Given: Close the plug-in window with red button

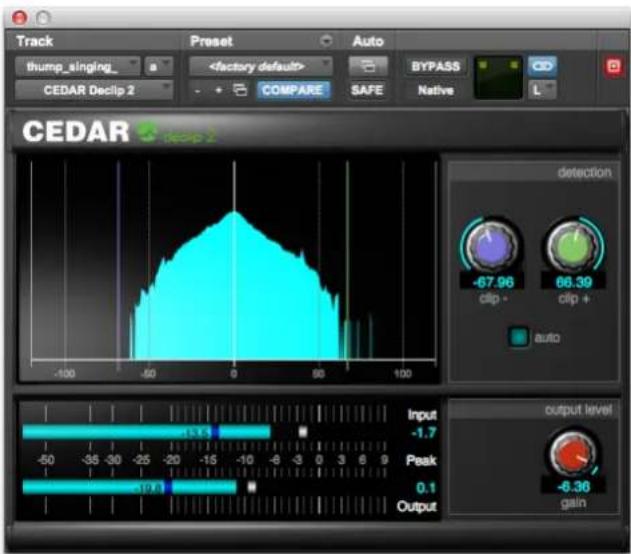Looking at the screenshot, I should [x=19, y=18].
